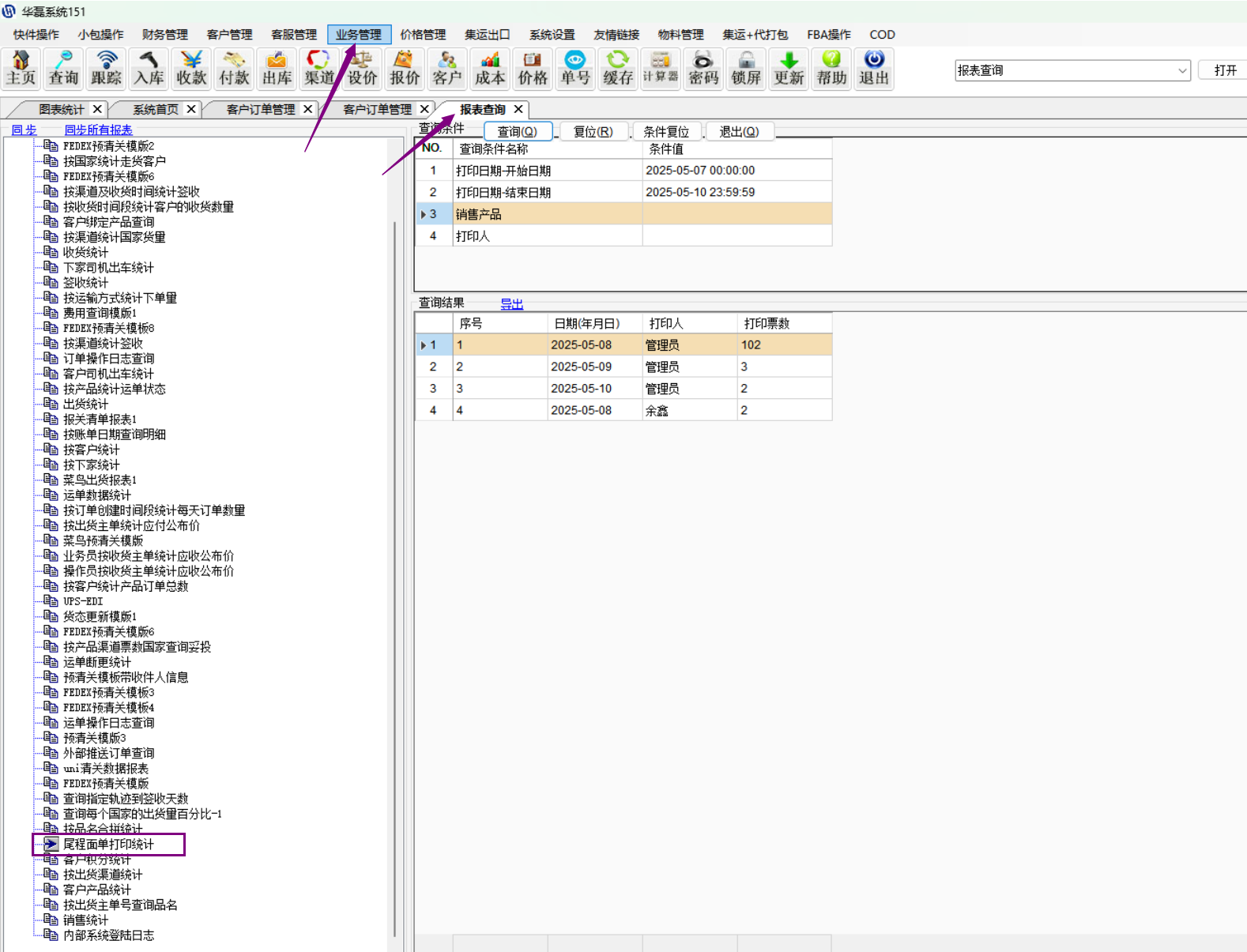Select uni清关数据报表 in tree
The height and width of the screenshot is (952, 1247).
(106, 769)
